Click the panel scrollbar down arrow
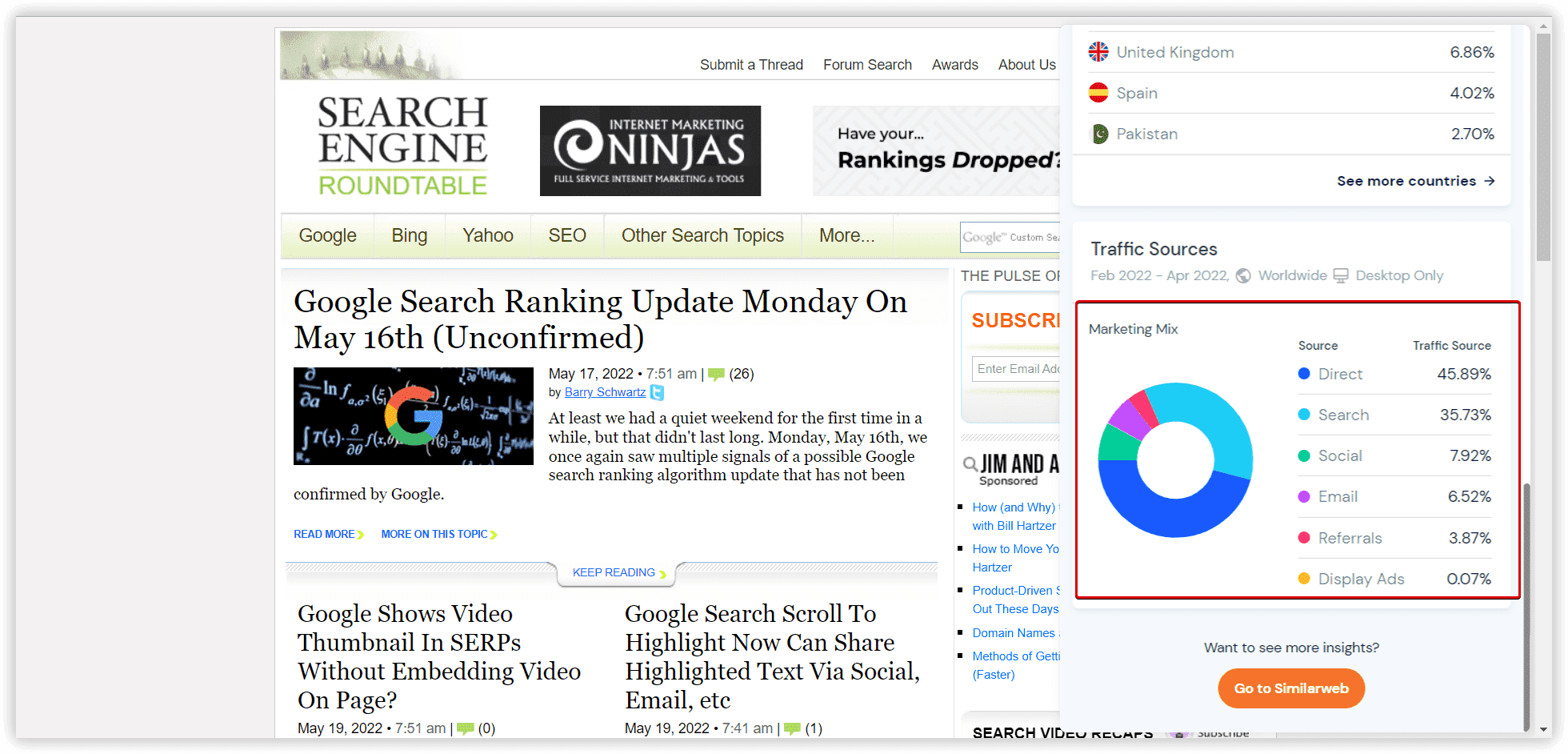Viewport: 1568px width, 754px height. [1543, 729]
